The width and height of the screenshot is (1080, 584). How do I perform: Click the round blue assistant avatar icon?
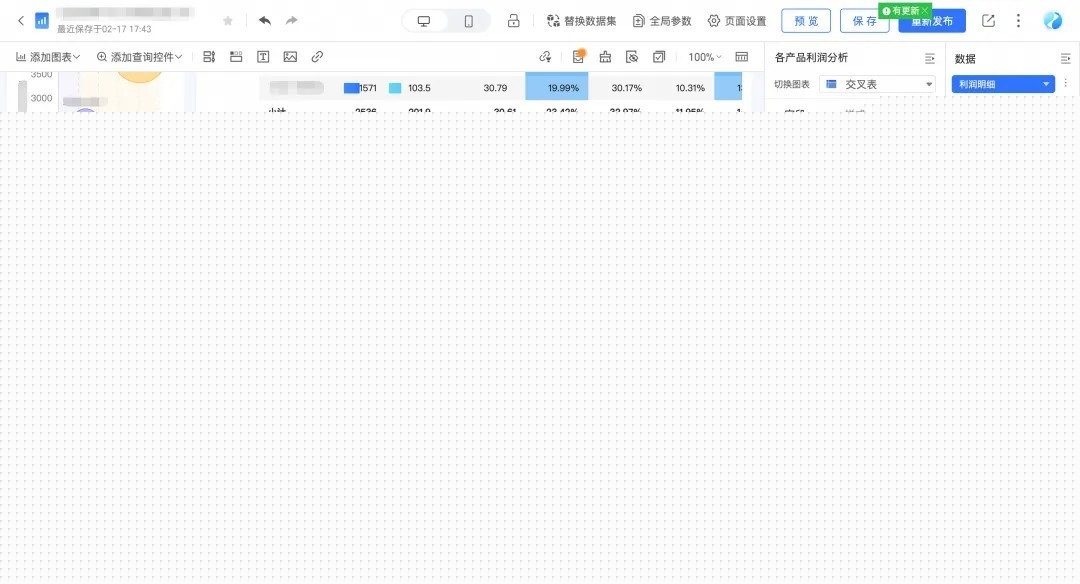(x=1052, y=21)
